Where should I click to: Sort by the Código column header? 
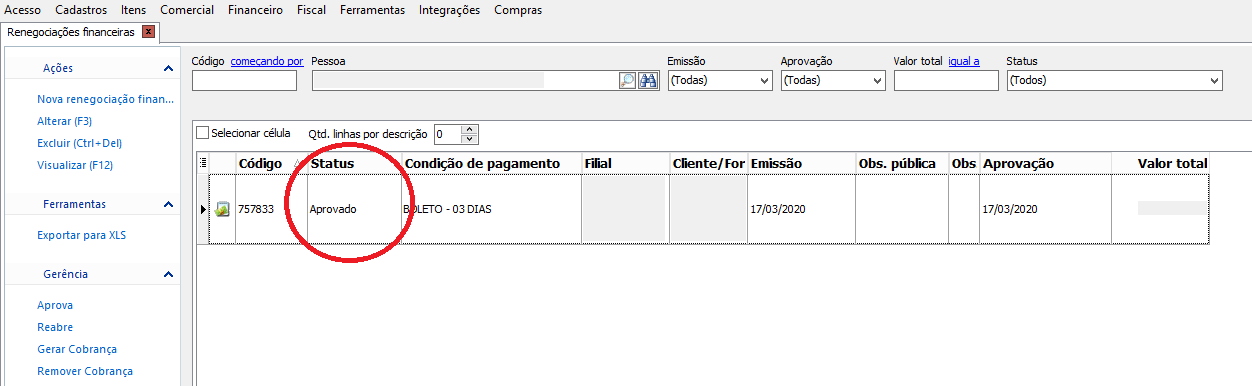[x=271, y=163]
